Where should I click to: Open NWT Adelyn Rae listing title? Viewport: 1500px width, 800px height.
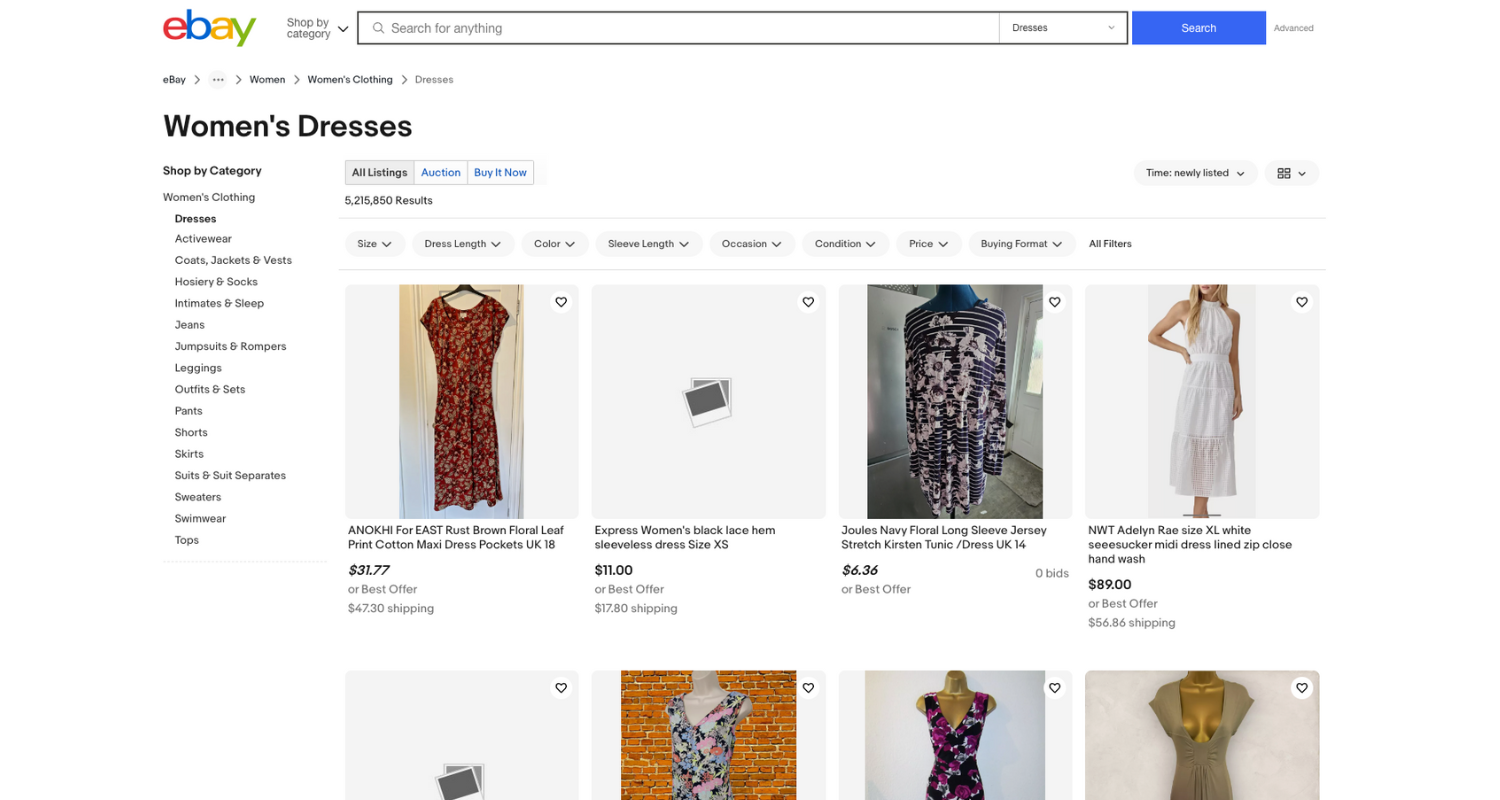(x=1190, y=544)
